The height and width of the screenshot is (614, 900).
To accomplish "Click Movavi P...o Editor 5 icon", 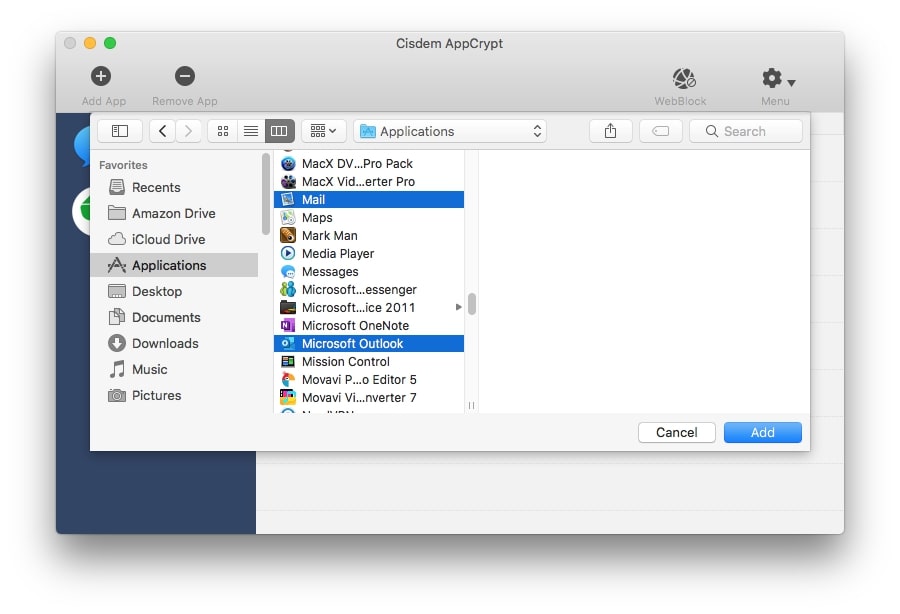I will [x=288, y=379].
